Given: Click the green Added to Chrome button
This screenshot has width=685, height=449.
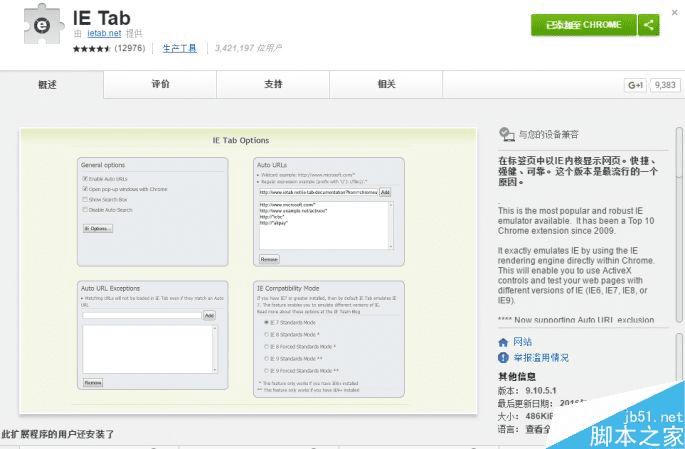Looking at the screenshot, I should pos(584,25).
